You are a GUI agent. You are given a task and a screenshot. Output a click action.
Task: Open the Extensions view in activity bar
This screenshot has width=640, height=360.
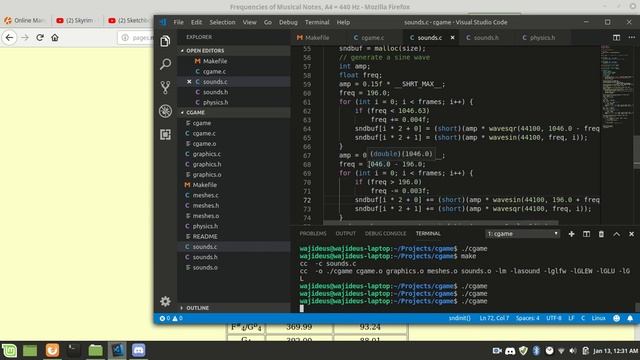pos(165,134)
